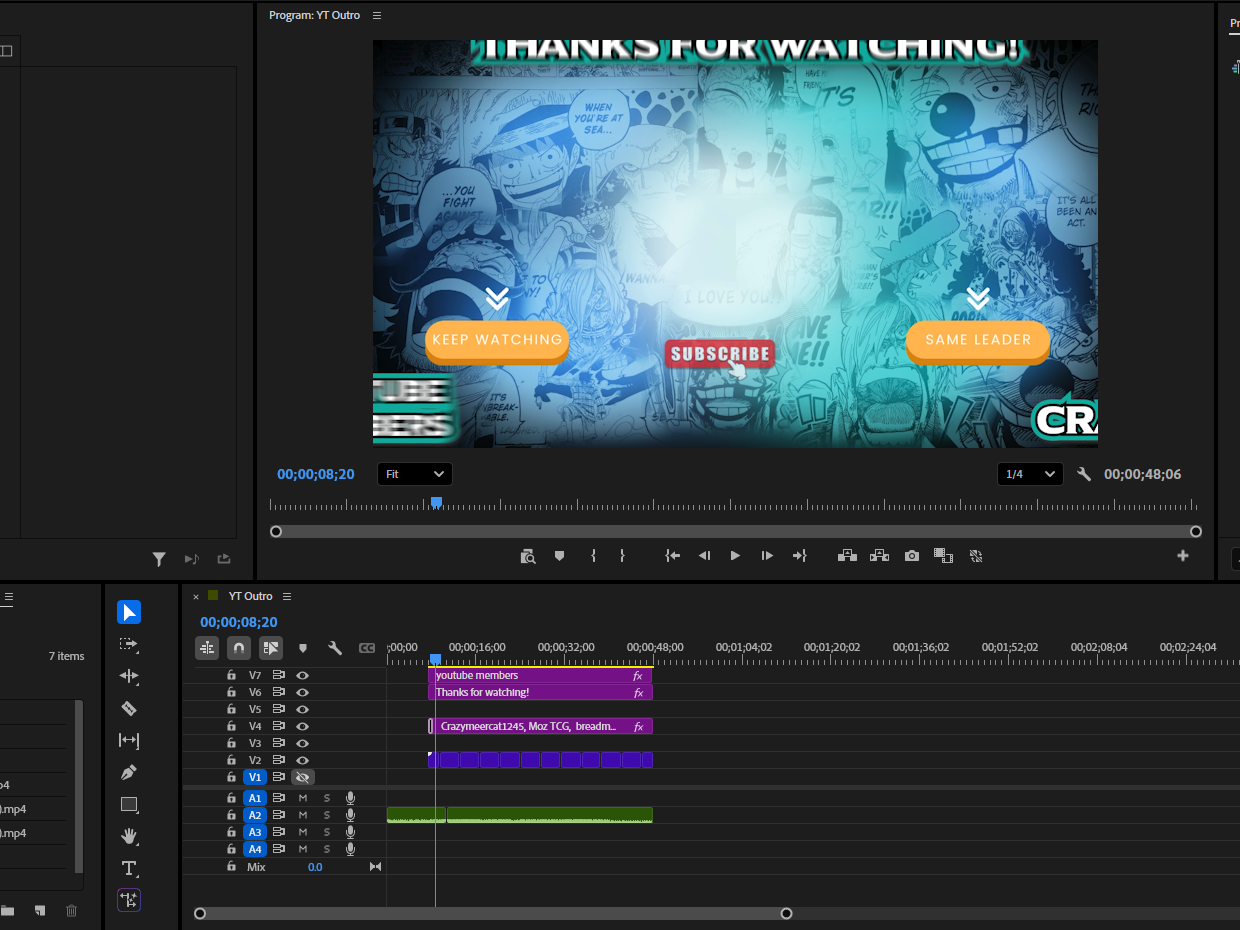Screen dimensions: 1240x930
Task: Toggle Snap in Timeline magnet icon
Action: coord(239,648)
